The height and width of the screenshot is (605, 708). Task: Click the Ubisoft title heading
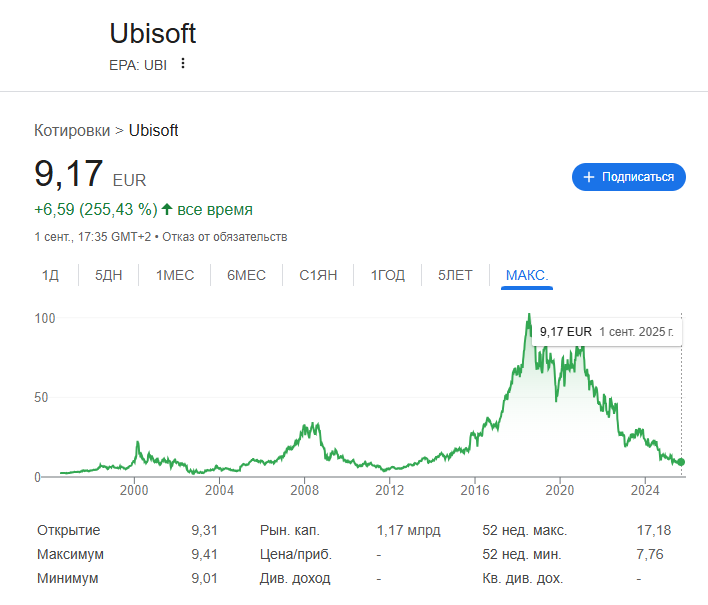pos(153,33)
